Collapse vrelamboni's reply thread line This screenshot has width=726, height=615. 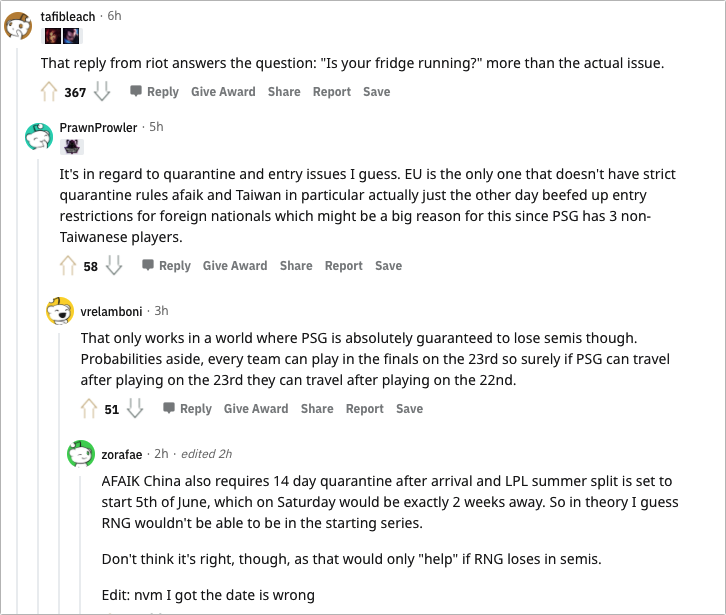click(x=60, y=470)
